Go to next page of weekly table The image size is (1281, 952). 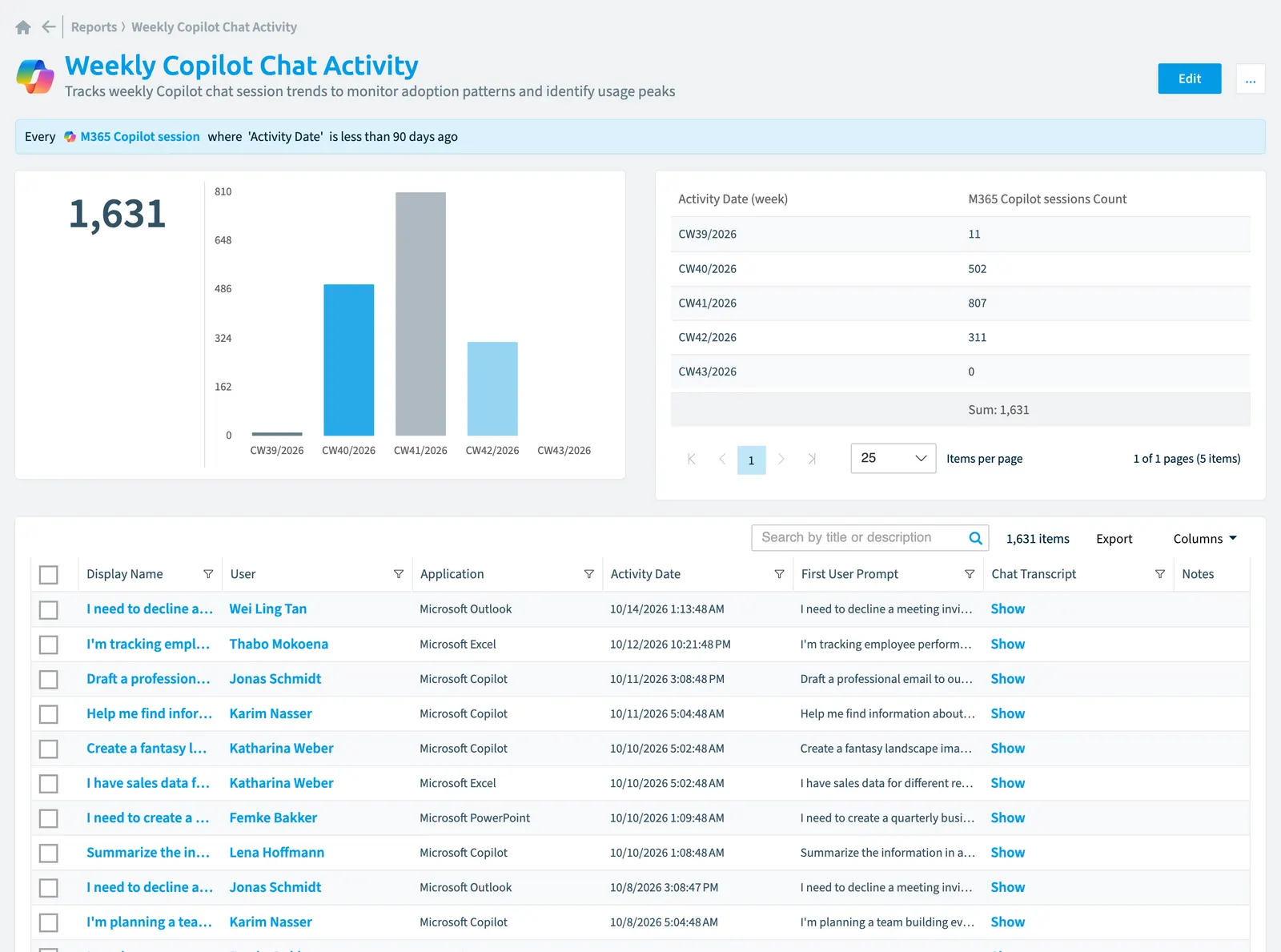781,459
